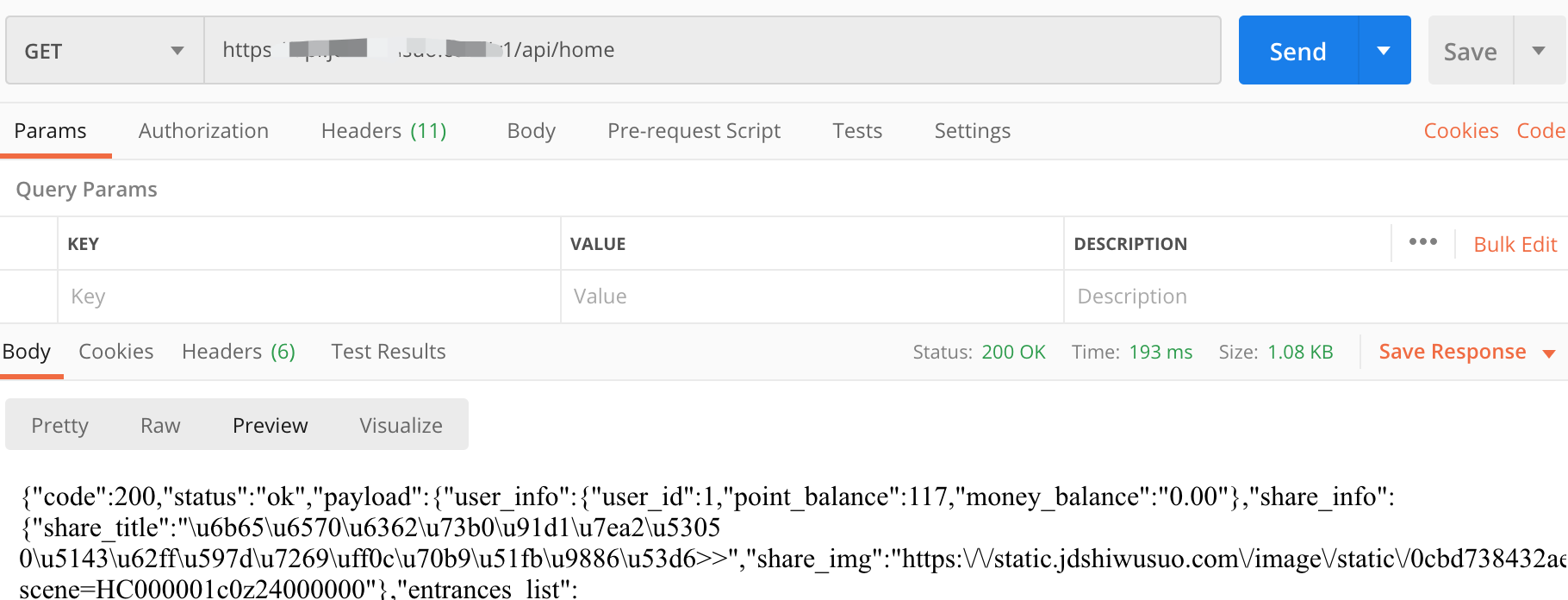Open the Pre-request Script tab
Viewport: 1568px width, 600px height.
click(x=694, y=131)
